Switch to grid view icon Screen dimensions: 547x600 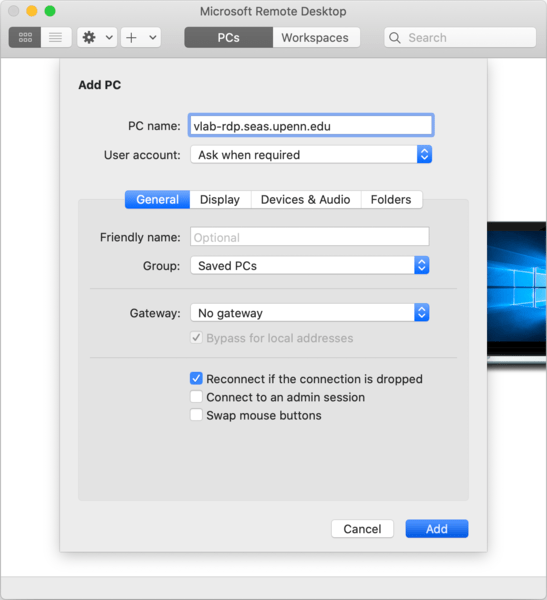25,38
